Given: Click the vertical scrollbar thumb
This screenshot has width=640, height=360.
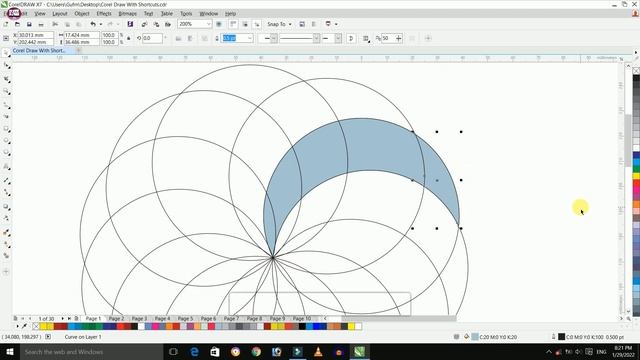Looking at the screenshot, I should click(628, 139).
